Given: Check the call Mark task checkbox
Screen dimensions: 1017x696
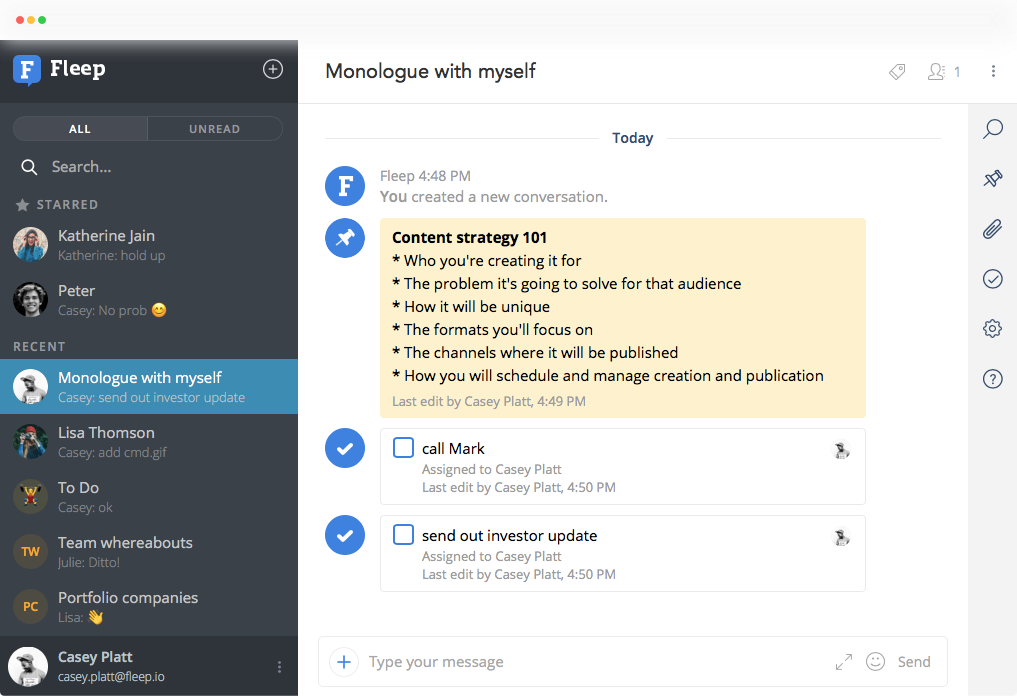Looking at the screenshot, I should [403, 448].
